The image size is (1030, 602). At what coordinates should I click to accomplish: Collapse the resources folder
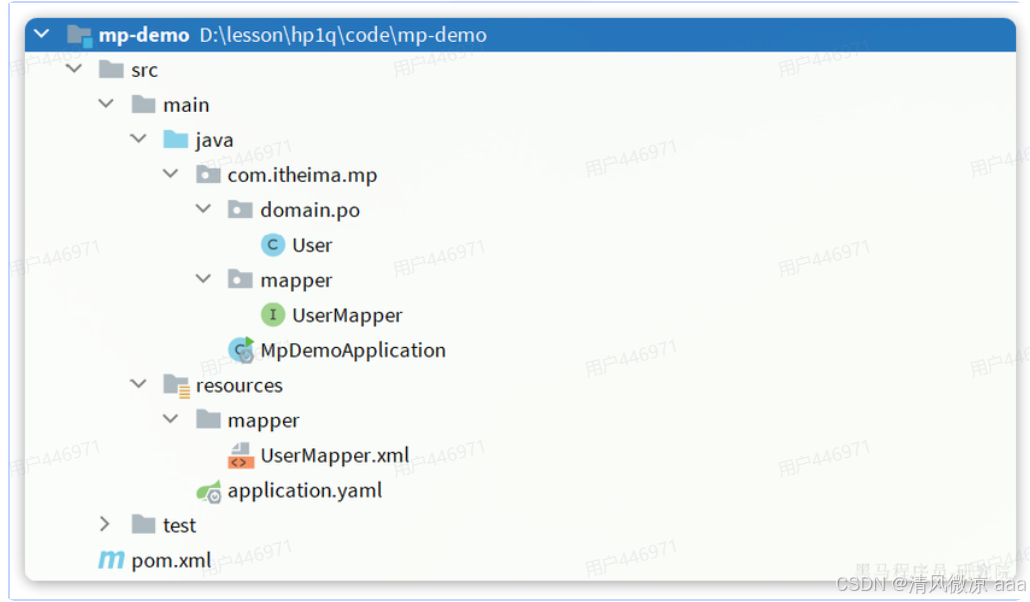[x=138, y=383]
